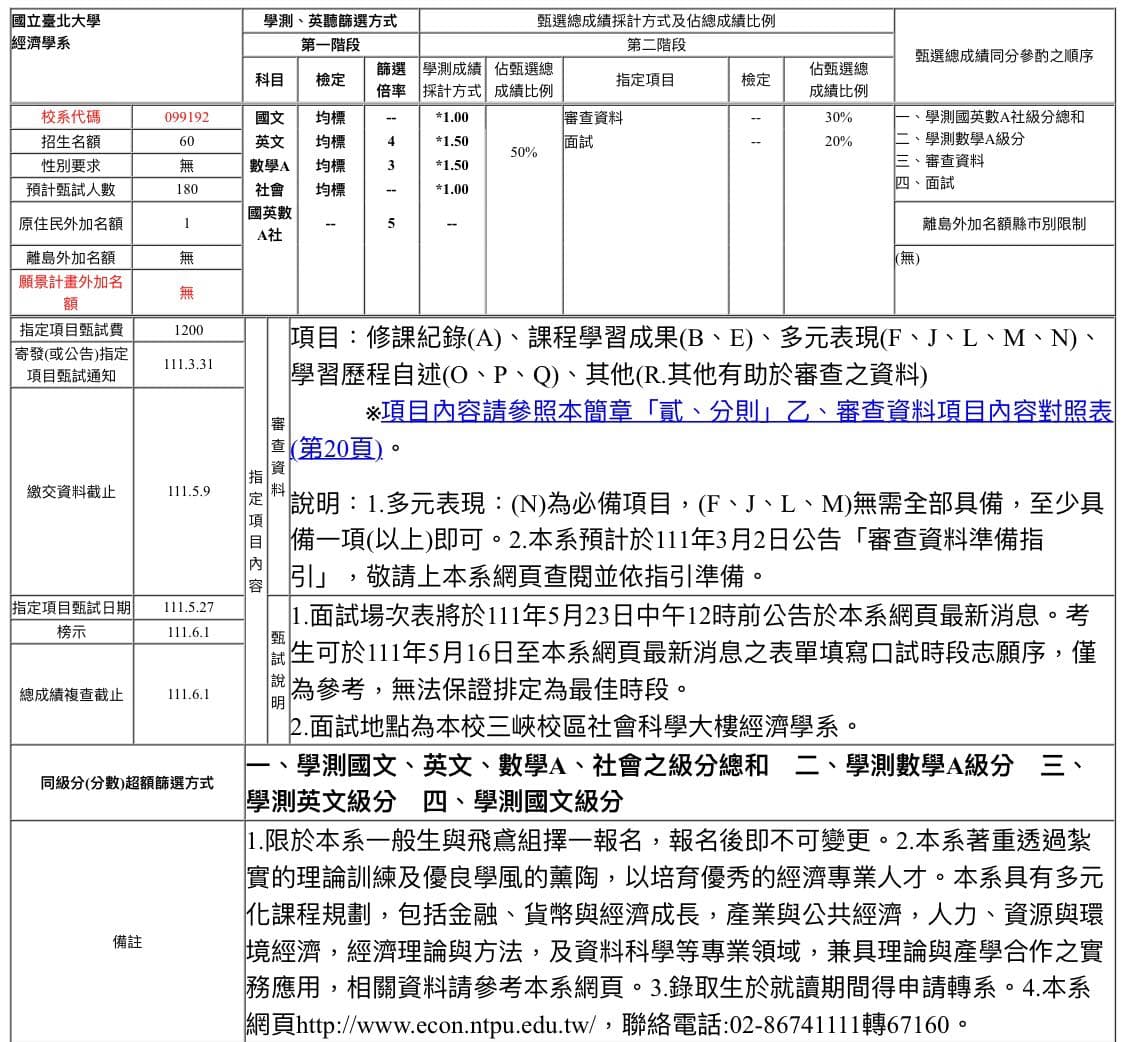Click the 繳交資料截止 date 111.5.9
Image resolution: width=1125 pixels, height=1042 pixels.
(x=189, y=492)
